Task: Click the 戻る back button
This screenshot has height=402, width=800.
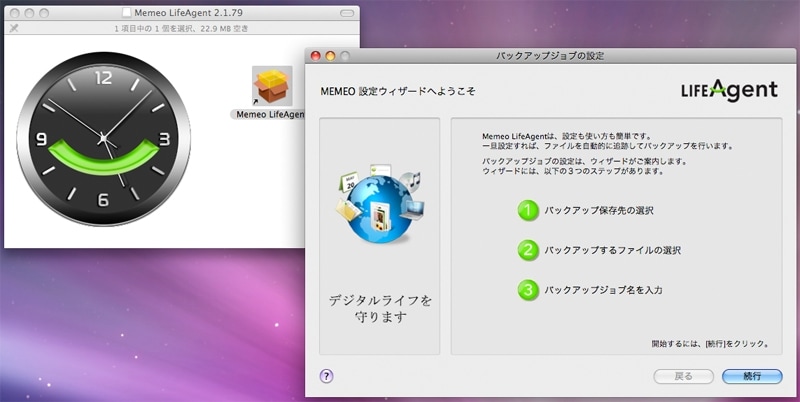Action: 683,376
